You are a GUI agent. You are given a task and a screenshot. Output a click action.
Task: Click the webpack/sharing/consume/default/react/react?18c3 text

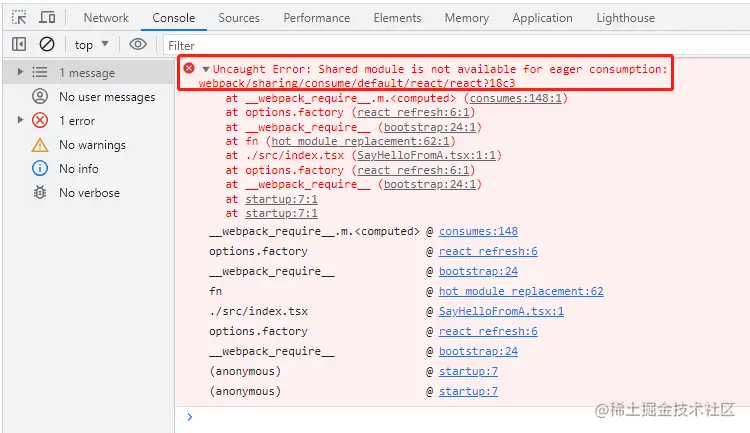[x=357, y=83]
